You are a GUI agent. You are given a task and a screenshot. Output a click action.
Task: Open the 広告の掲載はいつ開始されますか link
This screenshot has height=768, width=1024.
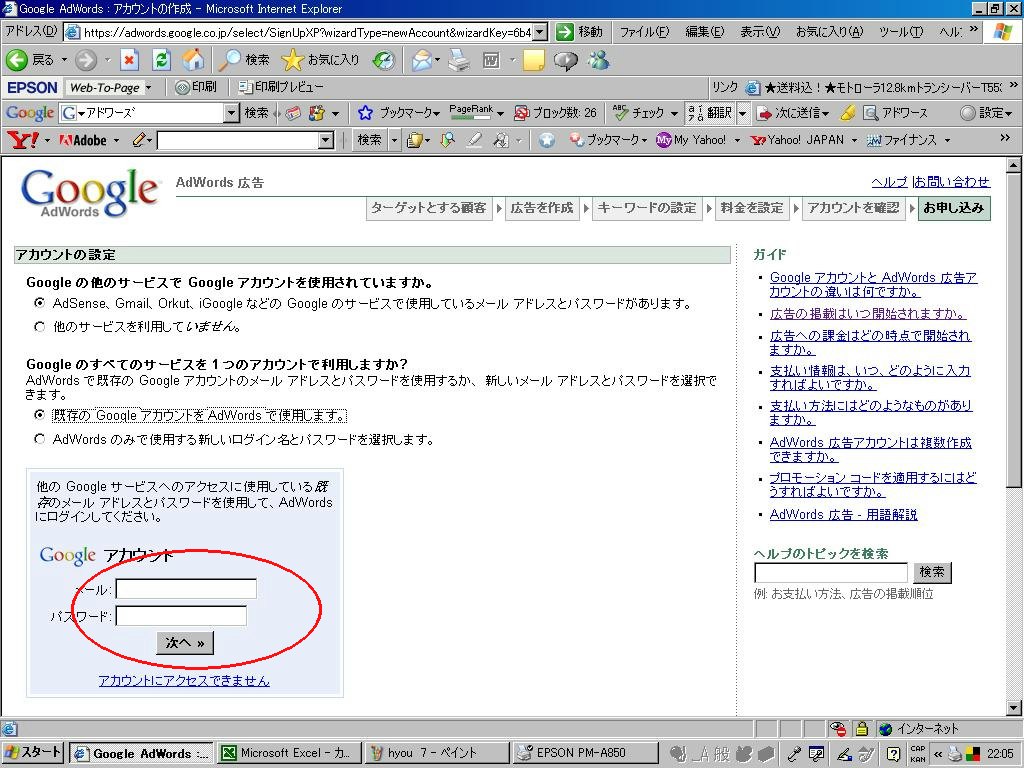[867, 313]
